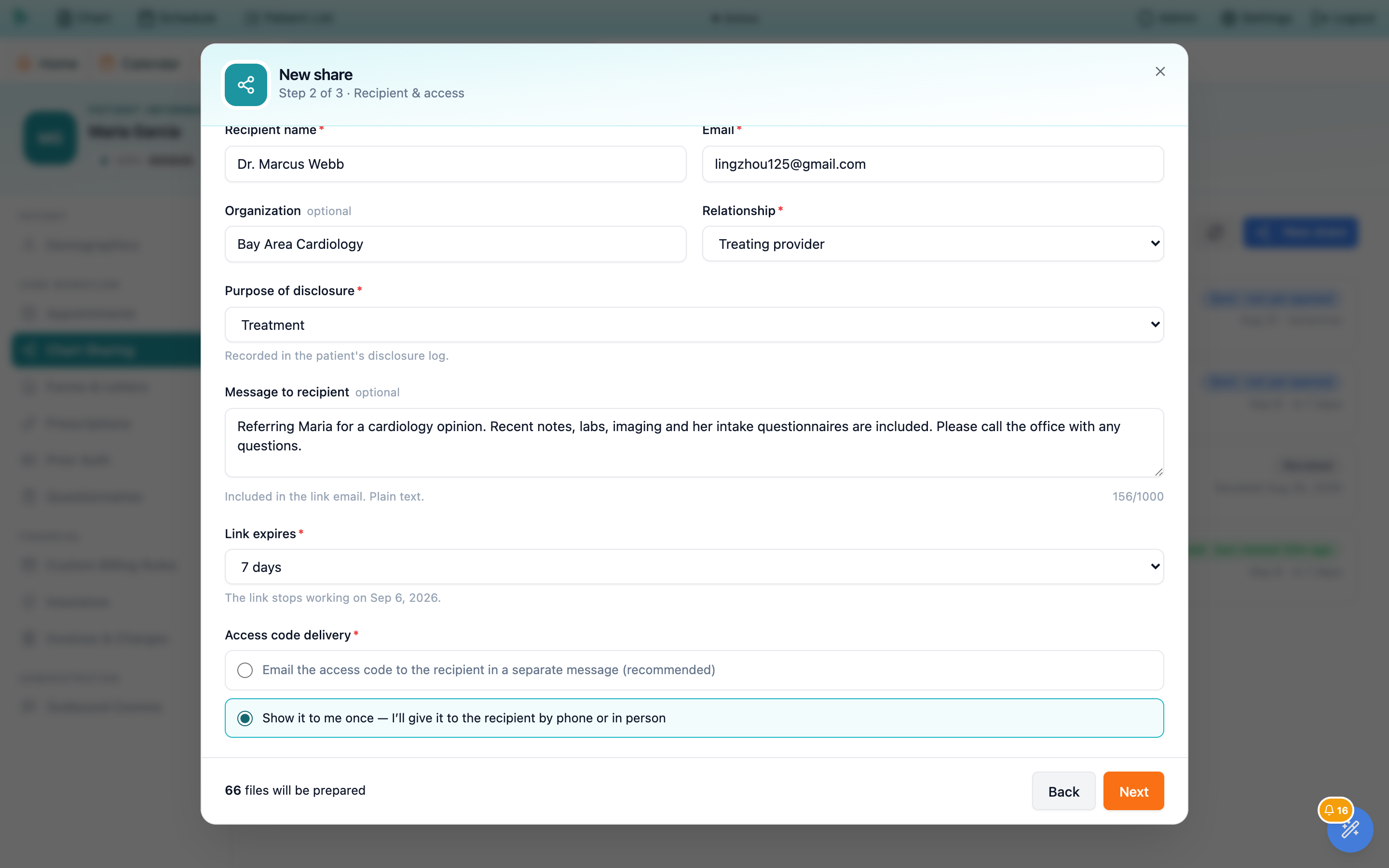Close the New share dialog
This screenshot has width=1389, height=868.
1160,71
